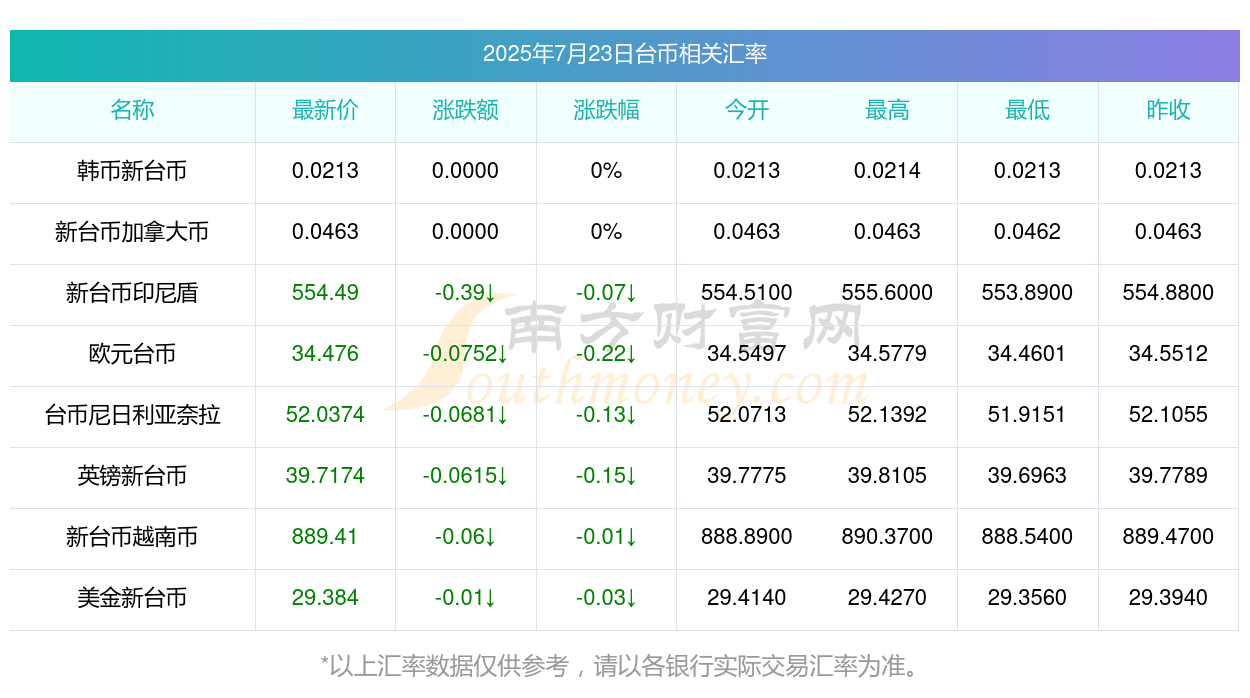Select low value 553.8900
This screenshot has height=698, width=1250.
click(1027, 293)
